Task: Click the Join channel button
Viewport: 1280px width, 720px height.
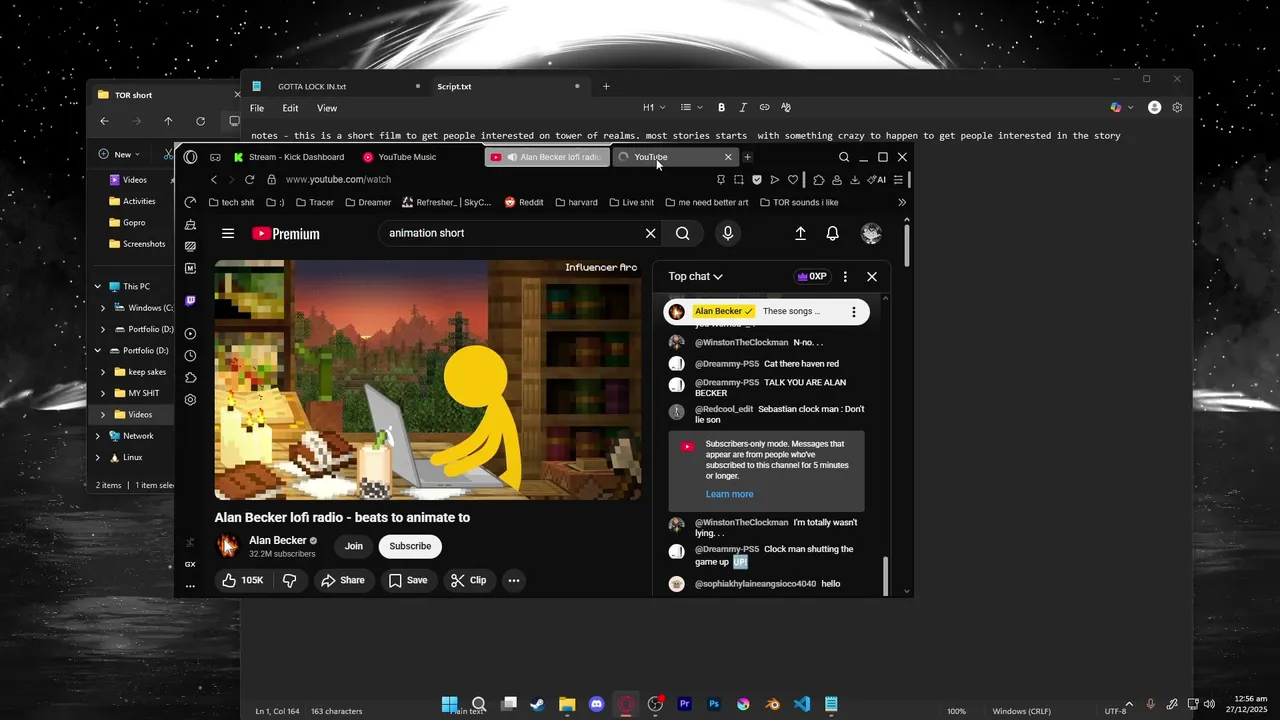Action: click(354, 546)
